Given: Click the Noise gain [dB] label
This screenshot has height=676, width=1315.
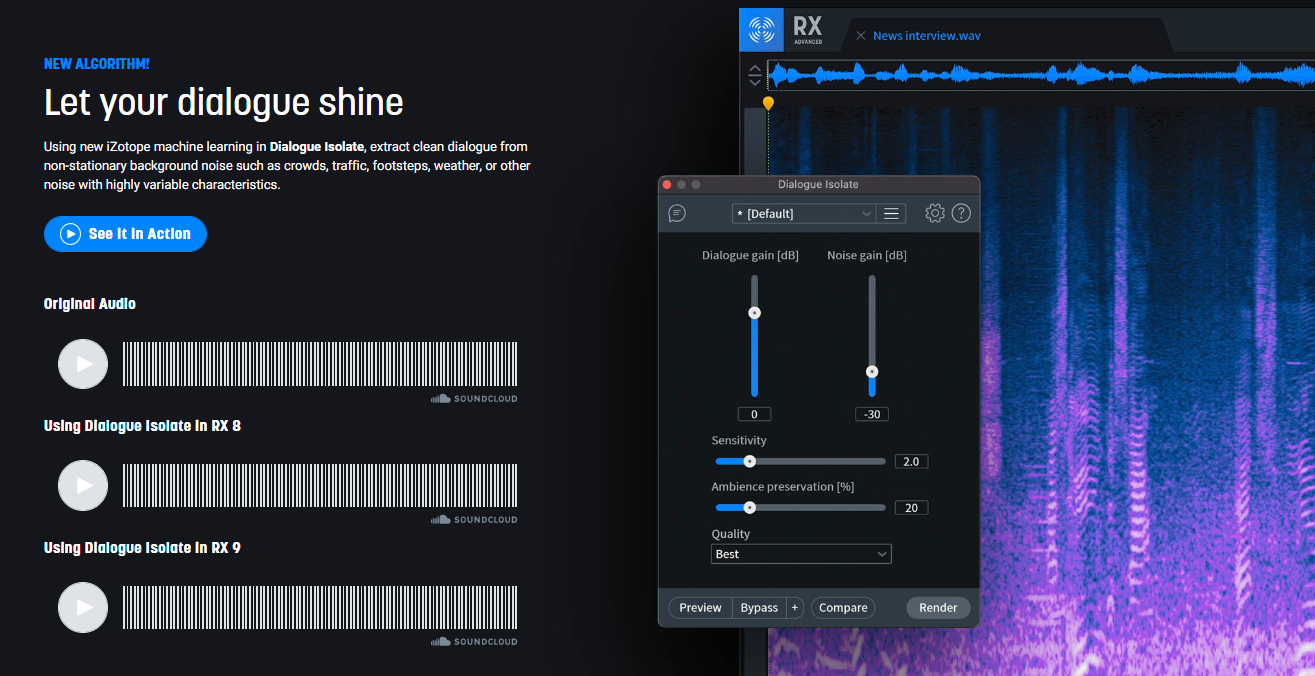Looking at the screenshot, I should point(867,256).
